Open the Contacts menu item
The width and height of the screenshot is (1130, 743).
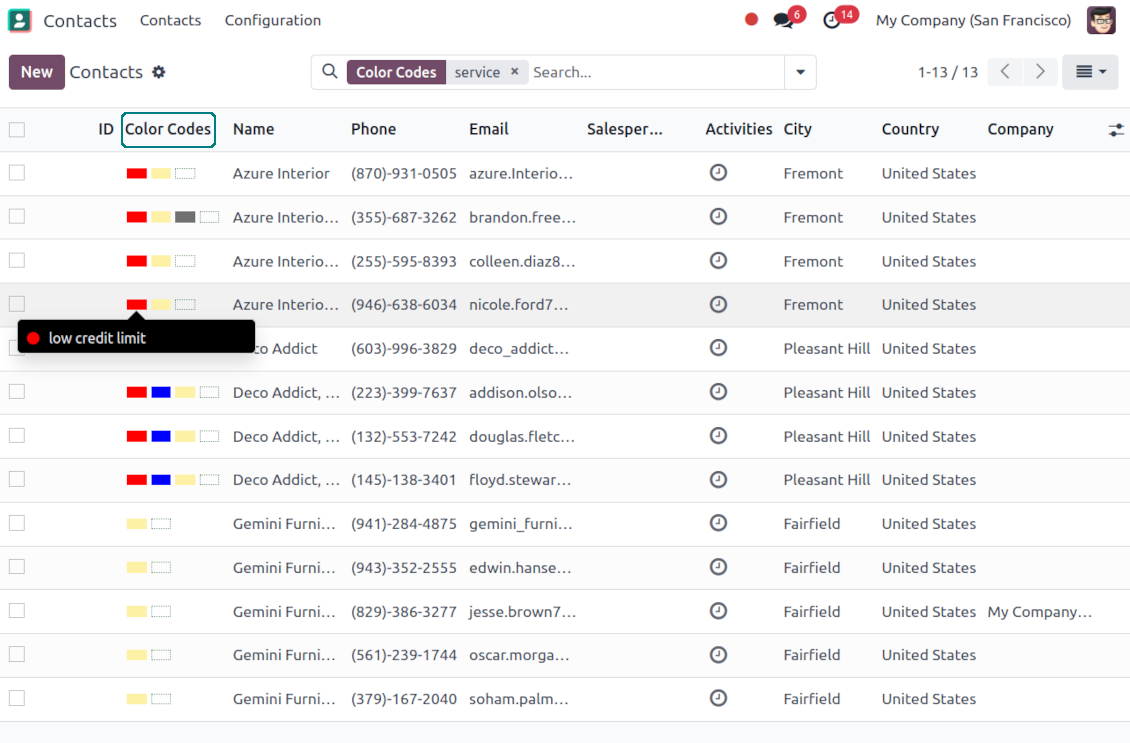pos(170,20)
